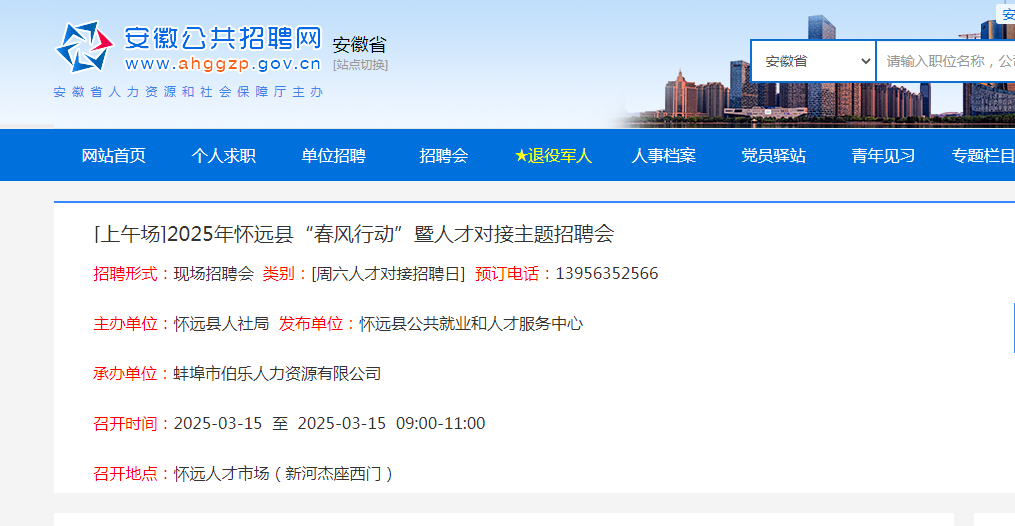The image size is (1015, 526).
Task: Click the job fair title heading
Action: (x=354, y=234)
